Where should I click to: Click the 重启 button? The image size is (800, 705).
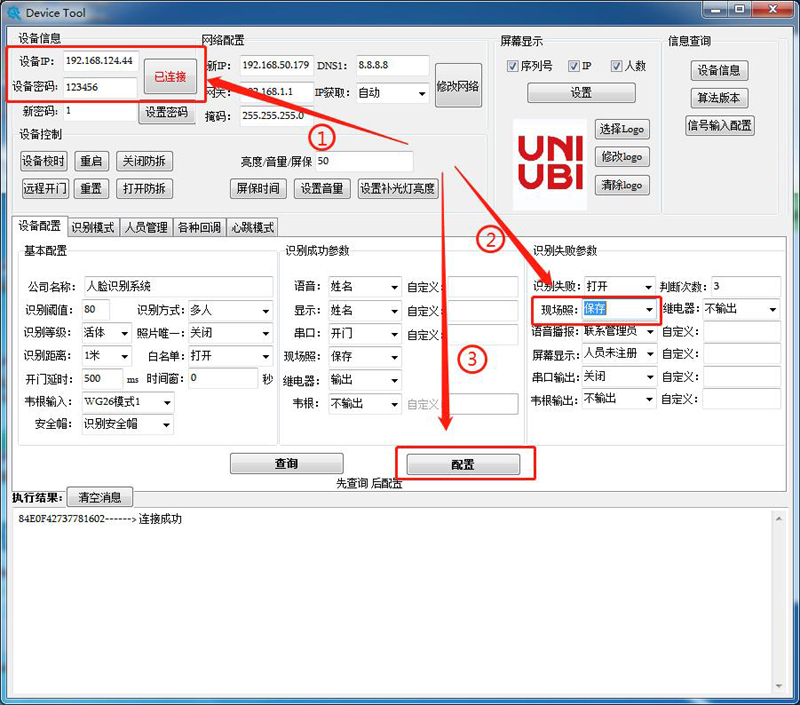tap(91, 161)
